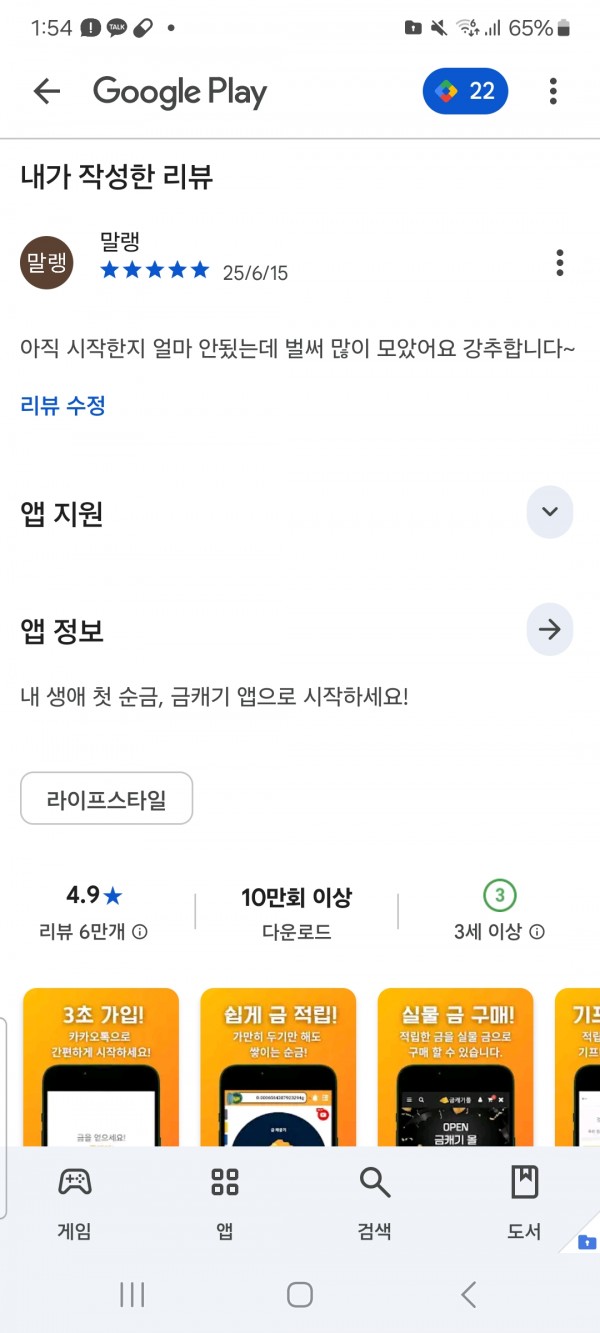This screenshot has width=600, height=1333.
Task: Select the 라이프스타일 category chip
Action: pyautogui.click(x=107, y=799)
